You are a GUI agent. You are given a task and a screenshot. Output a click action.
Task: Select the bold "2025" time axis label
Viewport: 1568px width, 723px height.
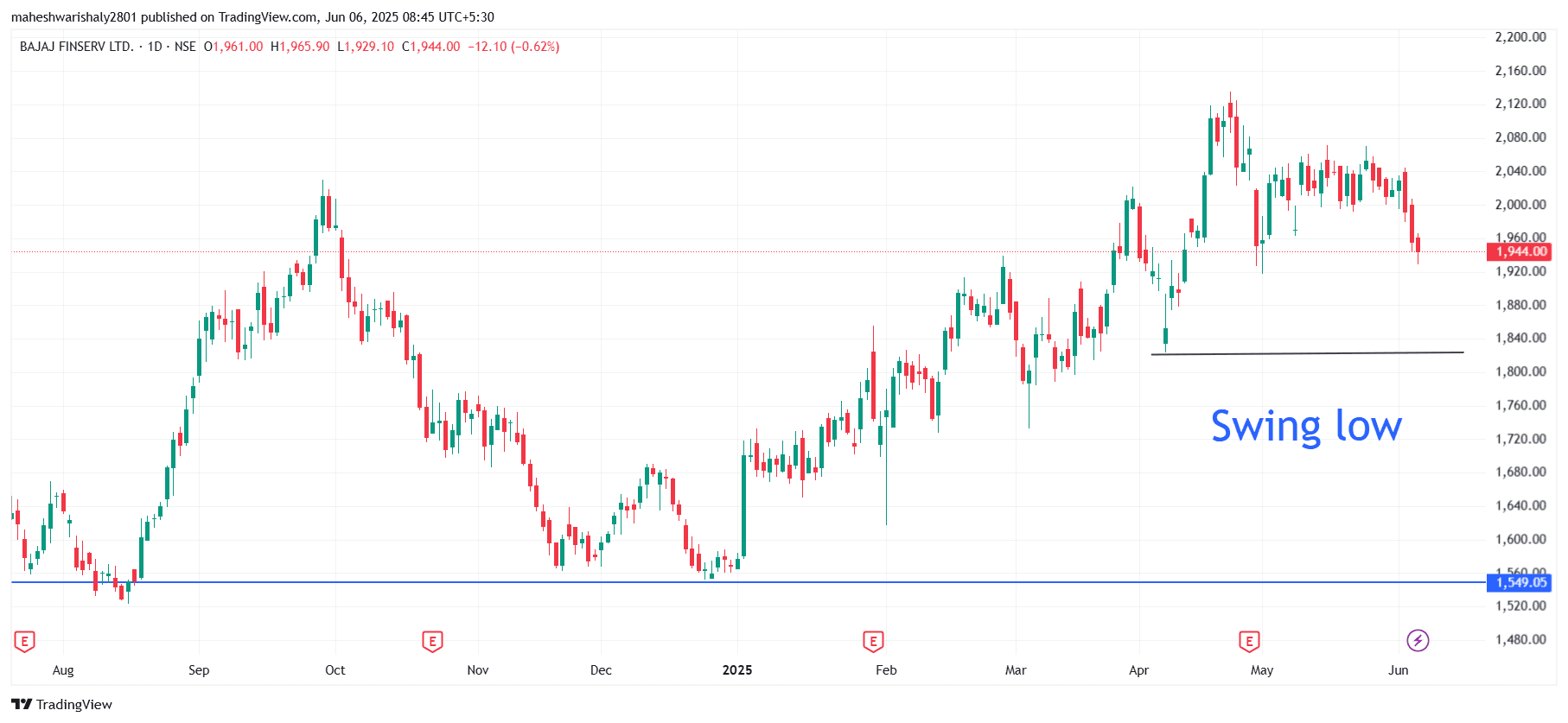[x=737, y=670]
